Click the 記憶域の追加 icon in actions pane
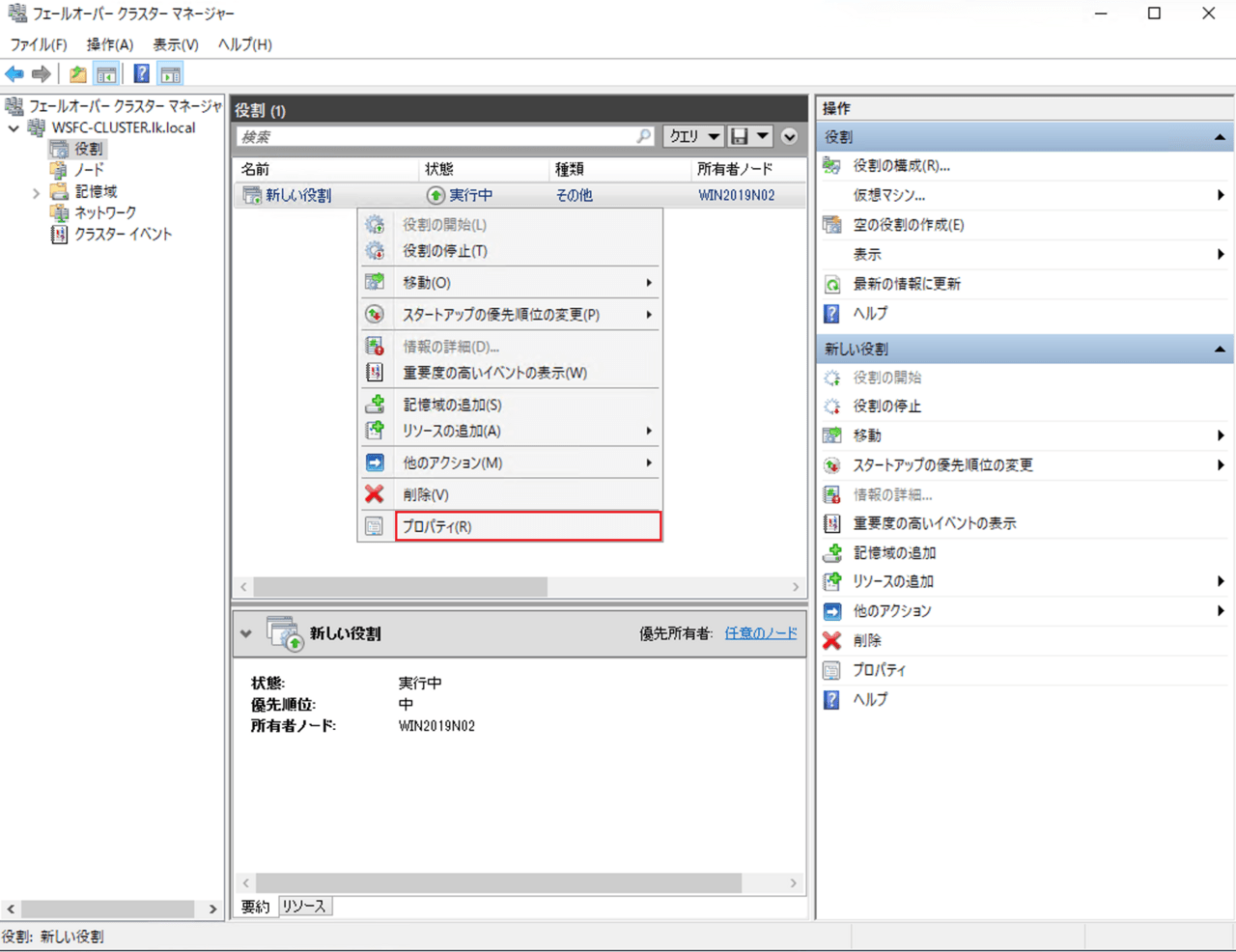This screenshot has width=1236, height=952. coord(831,553)
